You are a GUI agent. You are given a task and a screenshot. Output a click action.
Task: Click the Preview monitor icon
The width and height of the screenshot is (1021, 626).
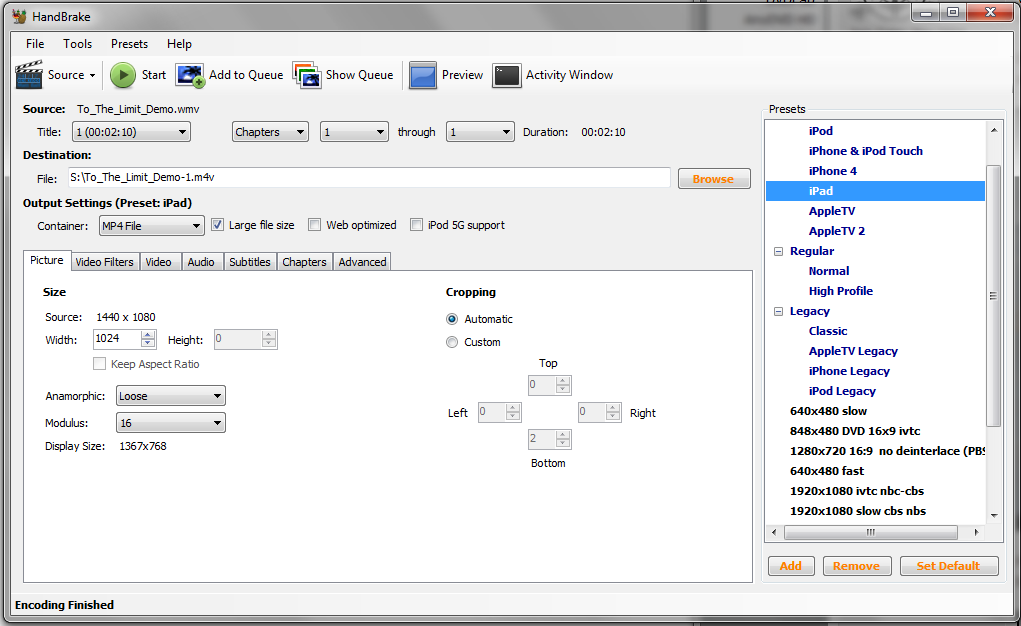tap(423, 76)
